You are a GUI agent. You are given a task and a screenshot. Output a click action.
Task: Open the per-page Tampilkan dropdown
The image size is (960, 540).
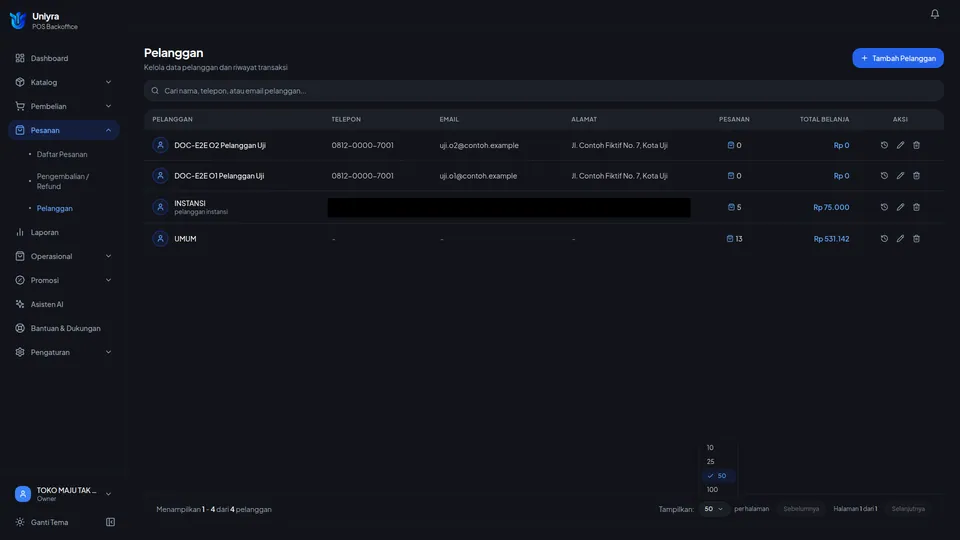point(713,509)
